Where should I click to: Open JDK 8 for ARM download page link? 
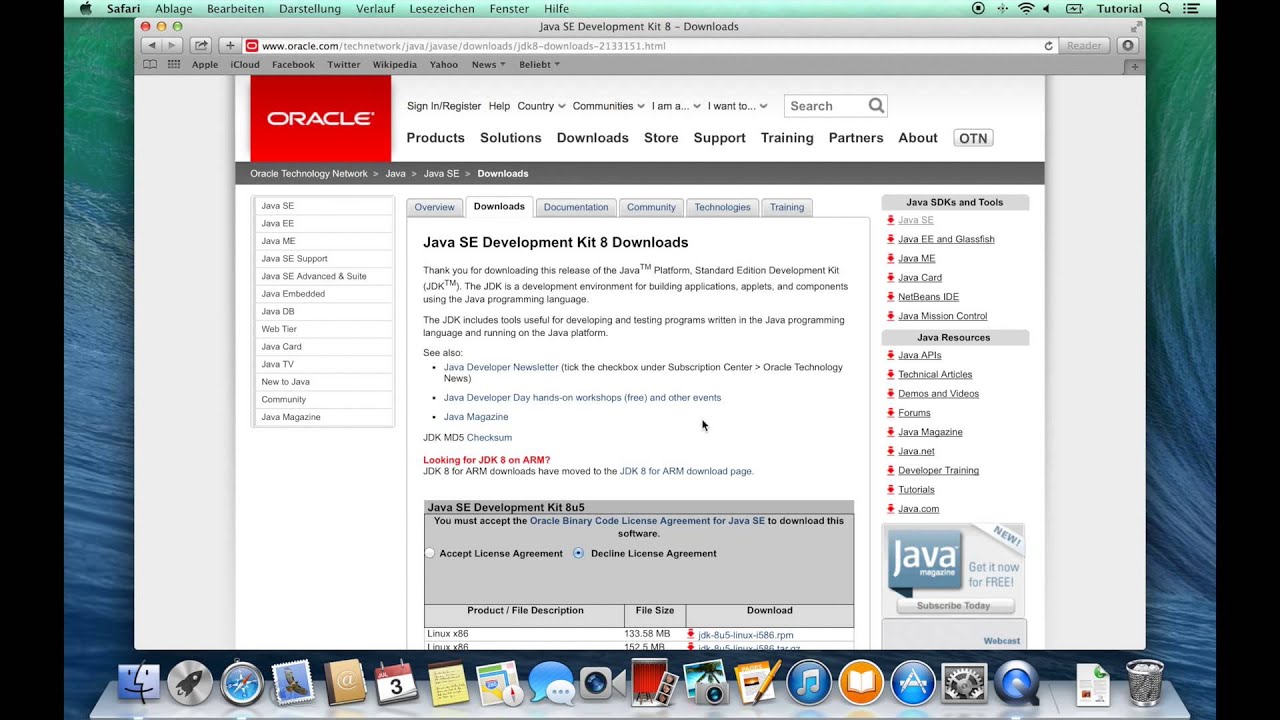coord(686,471)
